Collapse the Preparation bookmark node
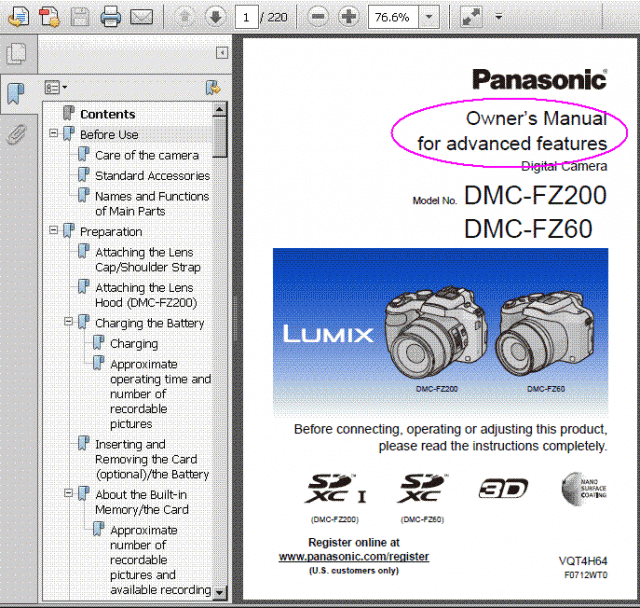 (53, 230)
